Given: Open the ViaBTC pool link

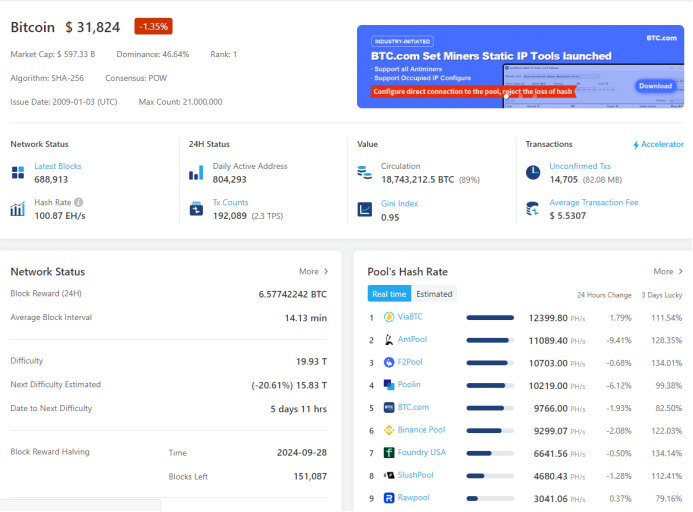Looking at the screenshot, I should pyautogui.click(x=410, y=317).
